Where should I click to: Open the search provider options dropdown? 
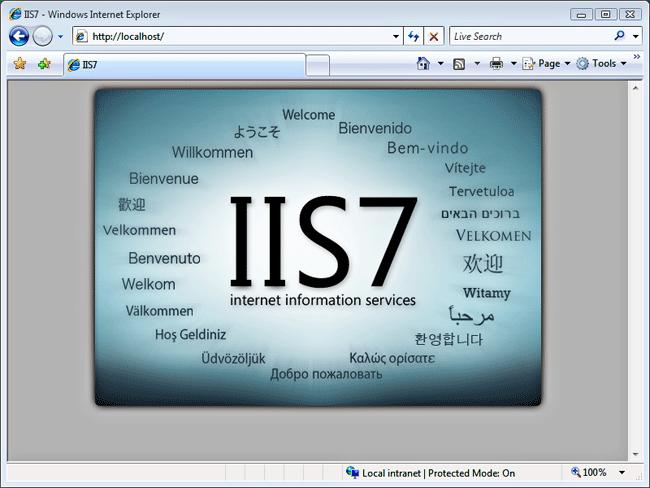coord(635,36)
